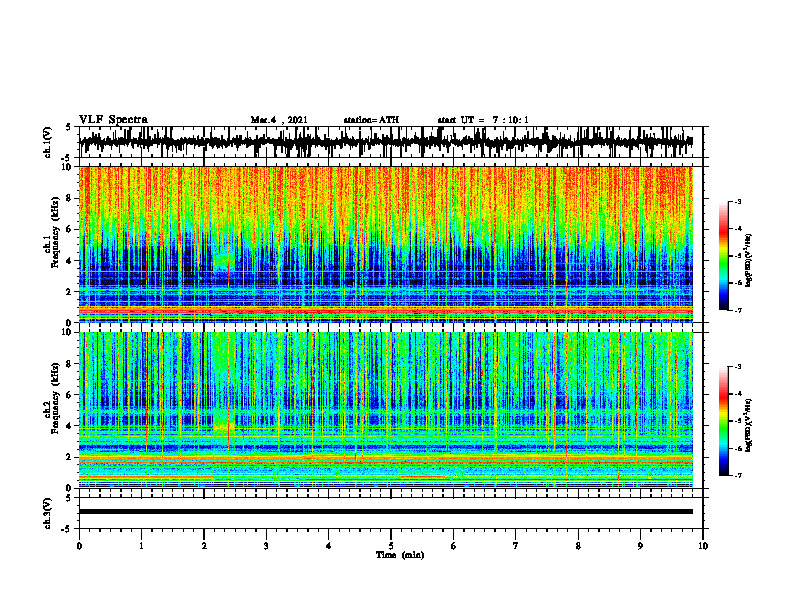The width and height of the screenshot is (792, 612).
Task: Click time axis tick label "1"
Action: click(141, 545)
